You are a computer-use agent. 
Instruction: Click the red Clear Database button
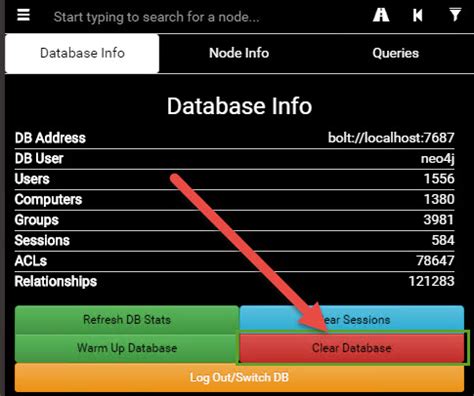click(x=352, y=348)
